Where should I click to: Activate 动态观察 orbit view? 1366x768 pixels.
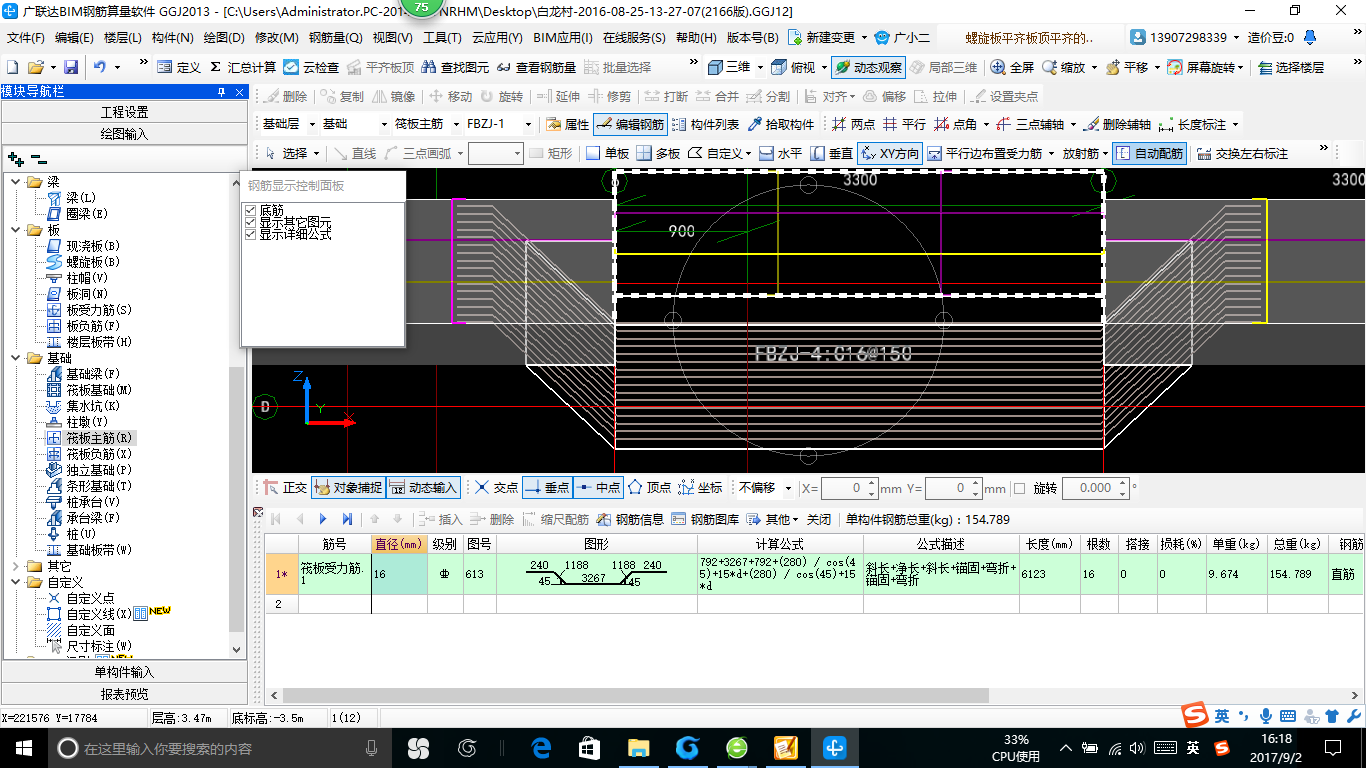pyautogui.click(x=867, y=67)
